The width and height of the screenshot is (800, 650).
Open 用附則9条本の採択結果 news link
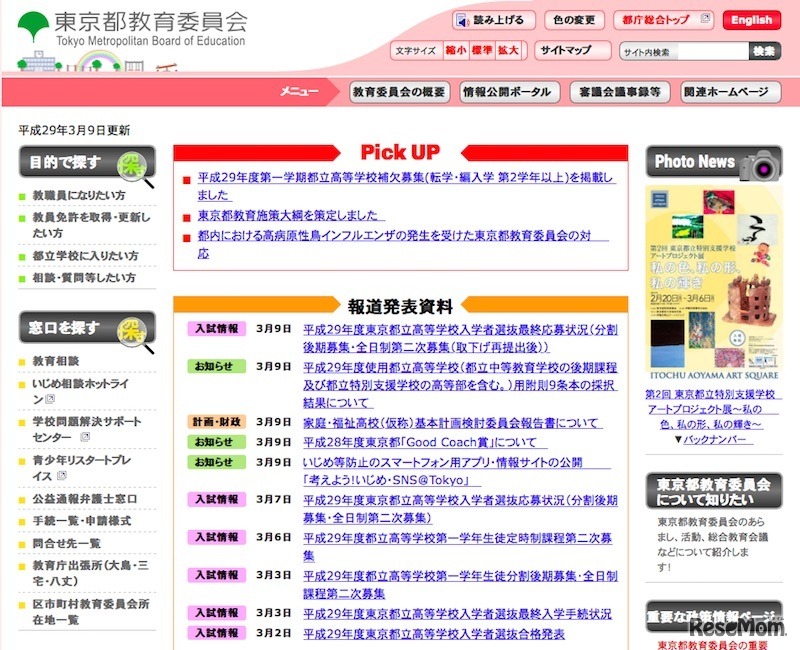(460, 385)
